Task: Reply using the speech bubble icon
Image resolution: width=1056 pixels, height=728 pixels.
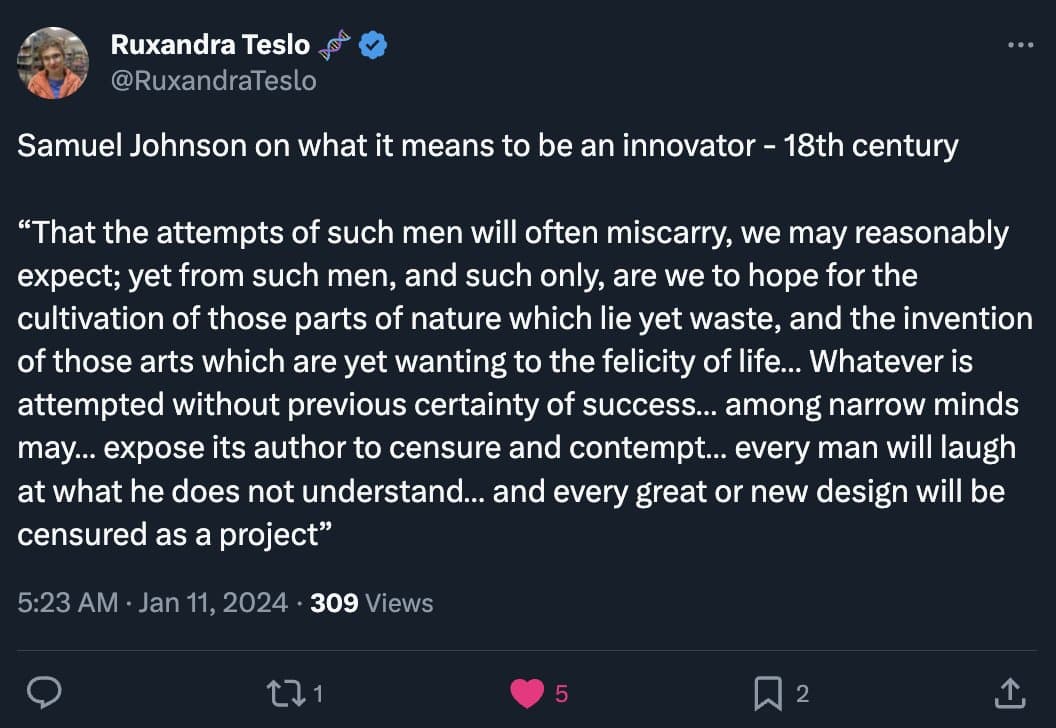Action: (45, 692)
